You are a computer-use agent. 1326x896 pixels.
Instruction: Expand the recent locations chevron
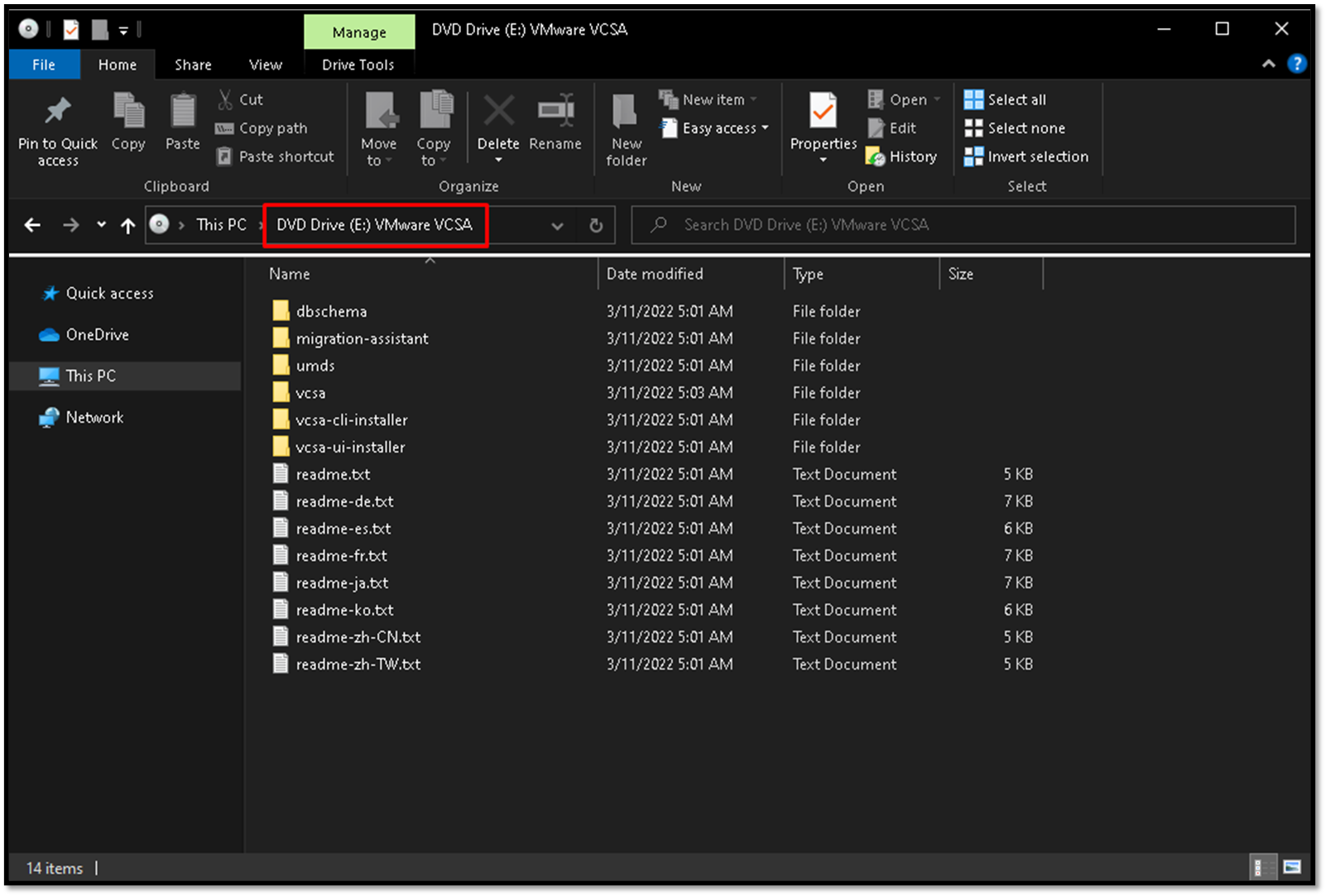pyautogui.click(x=101, y=224)
